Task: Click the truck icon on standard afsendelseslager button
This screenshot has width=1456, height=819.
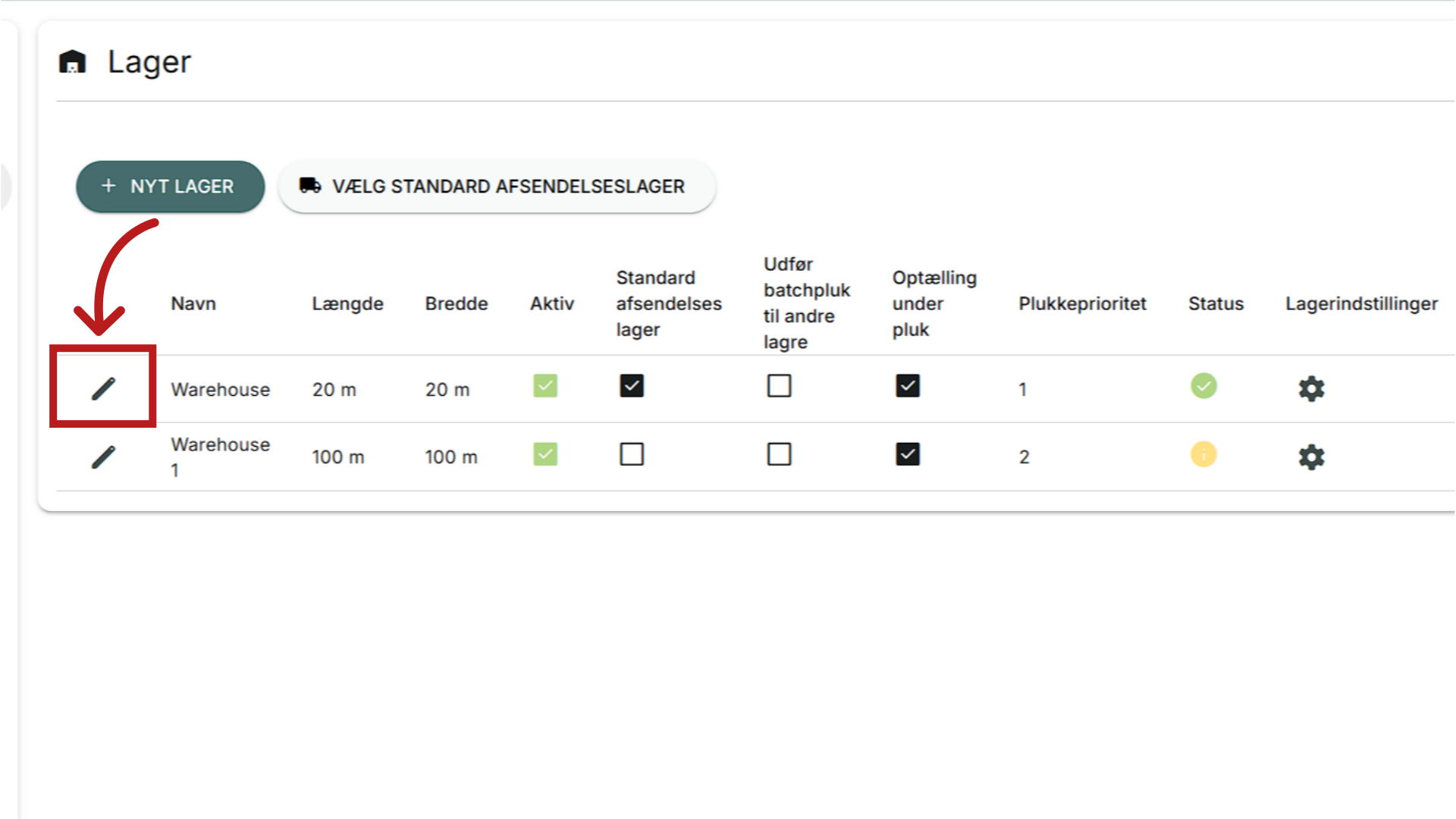Action: pyautogui.click(x=310, y=185)
